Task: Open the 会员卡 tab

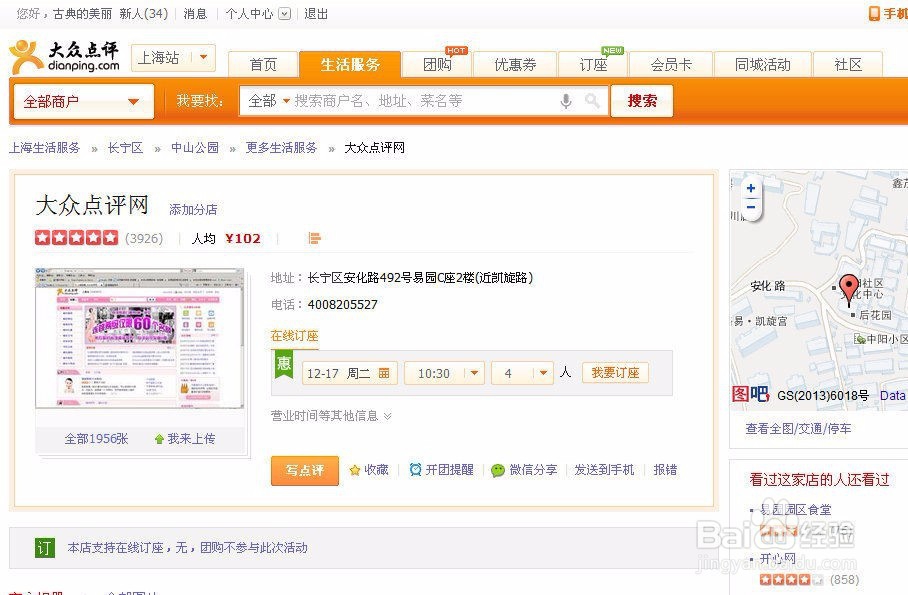Action: 671,65
